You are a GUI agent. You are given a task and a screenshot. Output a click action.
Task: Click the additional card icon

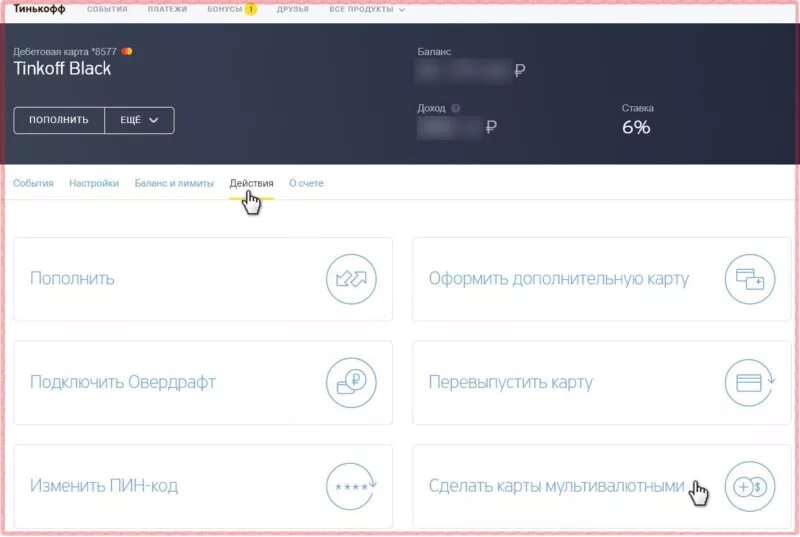(749, 279)
